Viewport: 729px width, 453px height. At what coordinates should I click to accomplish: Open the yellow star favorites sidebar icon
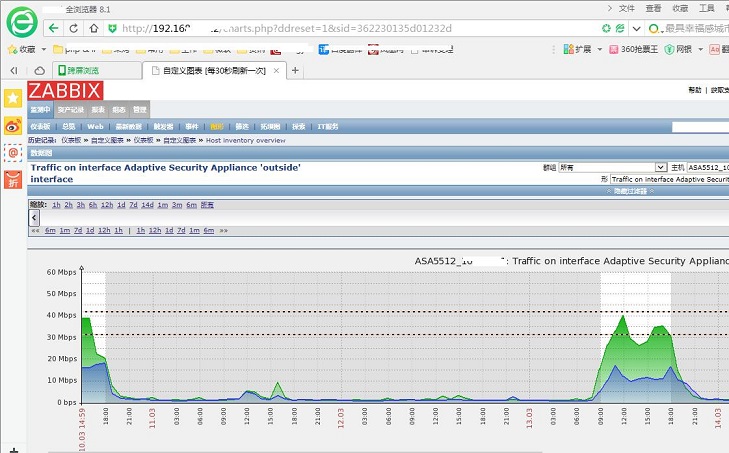[x=13, y=98]
